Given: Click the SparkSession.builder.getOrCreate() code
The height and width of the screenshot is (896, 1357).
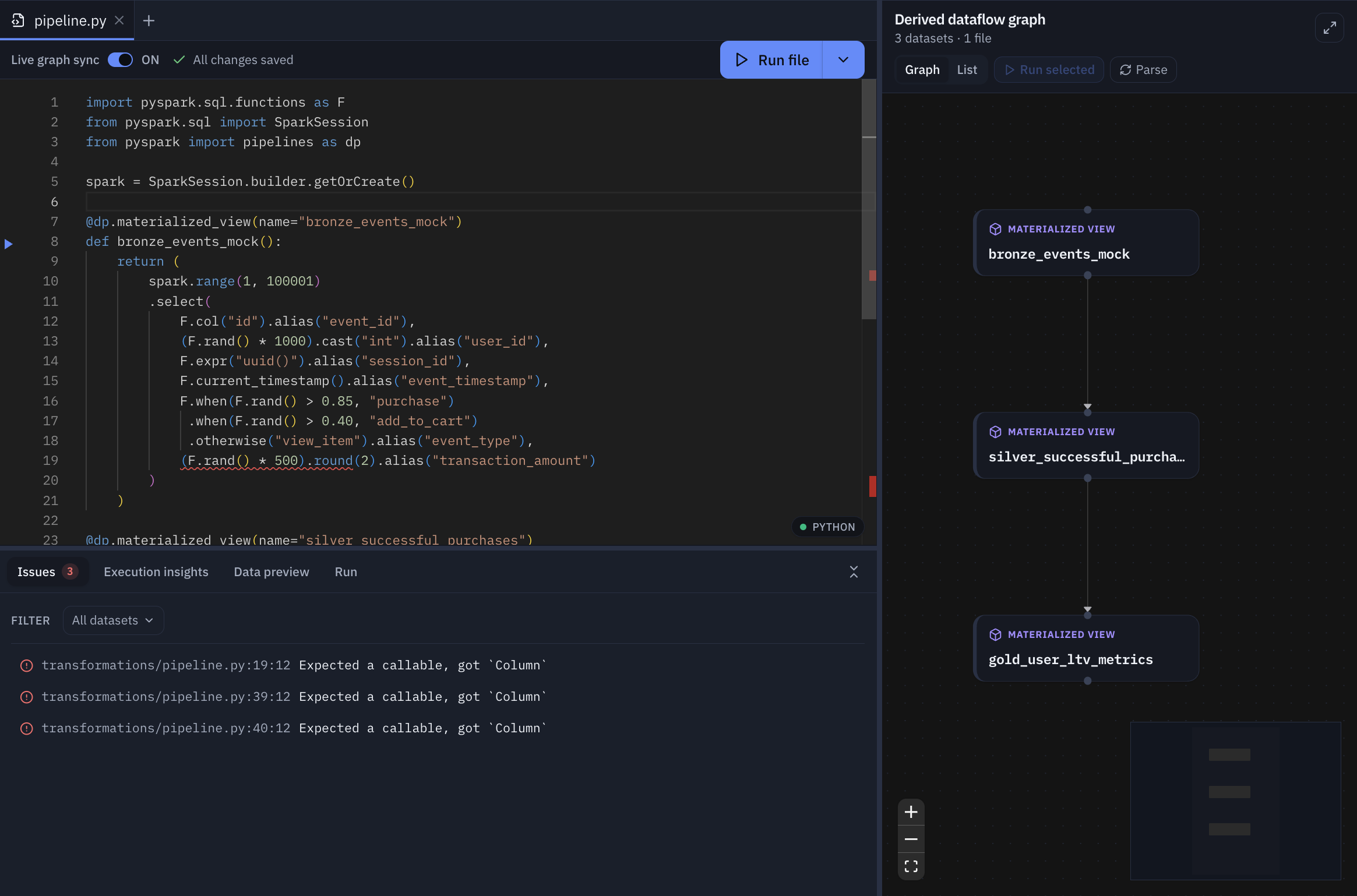Looking at the screenshot, I should (281, 182).
